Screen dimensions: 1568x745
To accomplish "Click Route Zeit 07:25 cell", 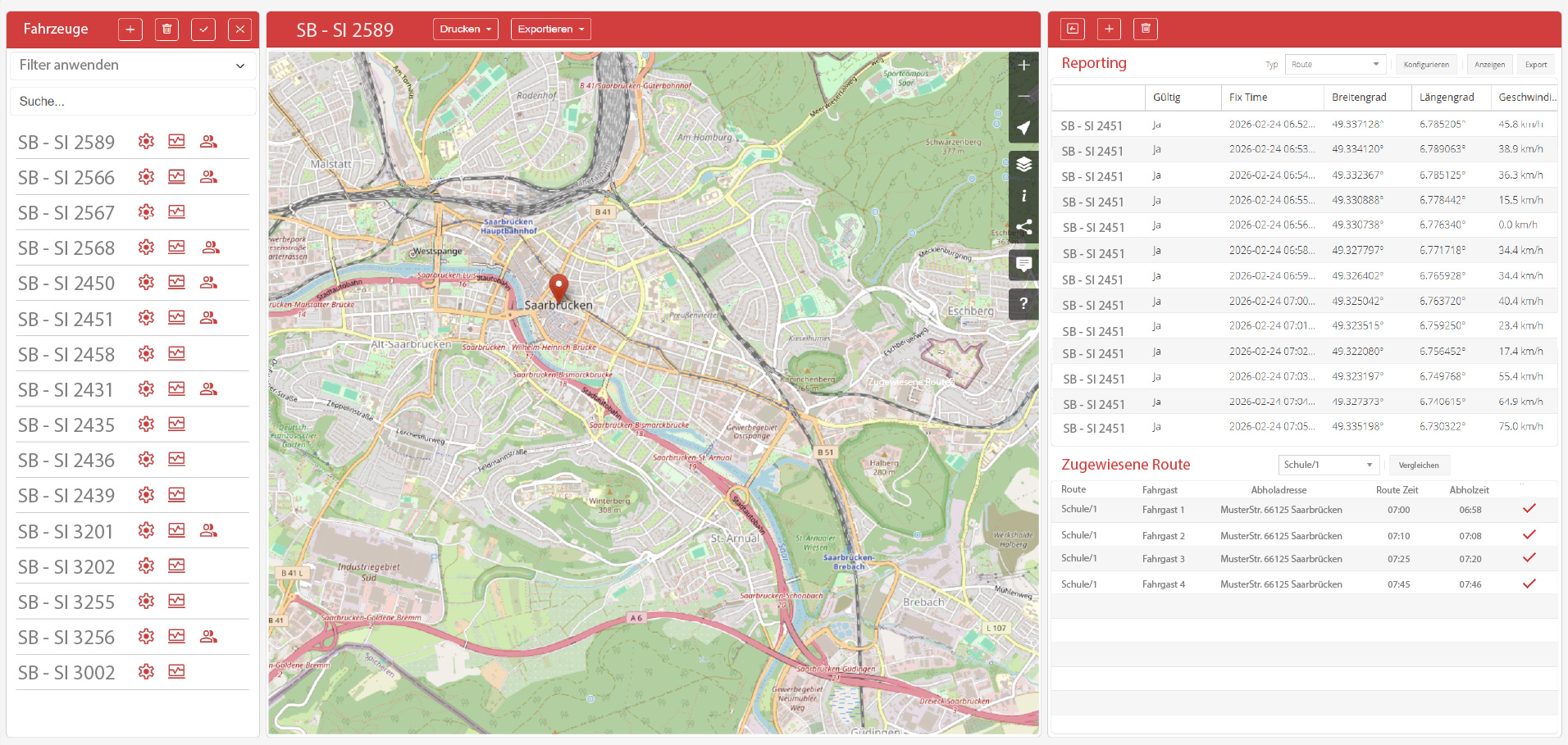I will [1399, 559].
